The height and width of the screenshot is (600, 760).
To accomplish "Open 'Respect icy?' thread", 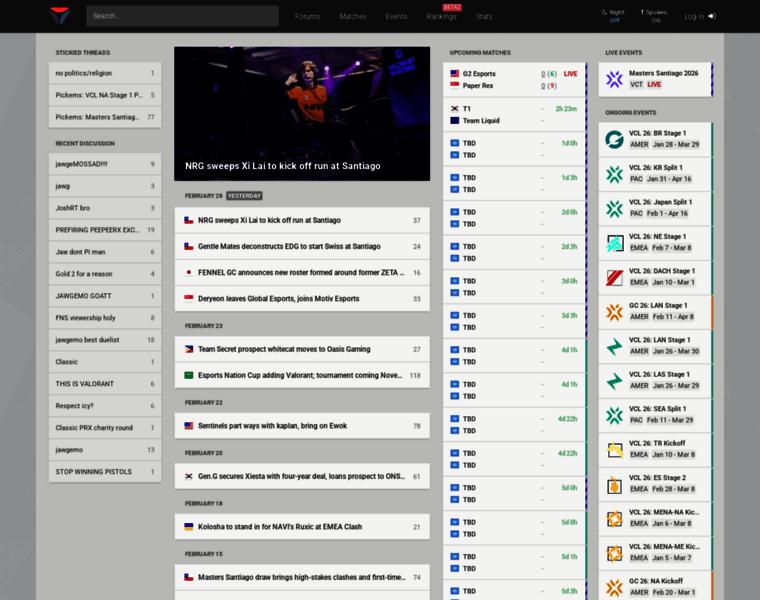I will pos(105,406).
